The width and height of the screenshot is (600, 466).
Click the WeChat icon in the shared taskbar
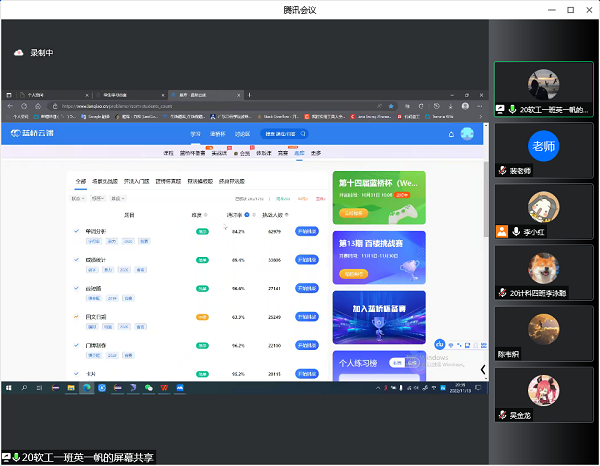(x=149, y=386)
